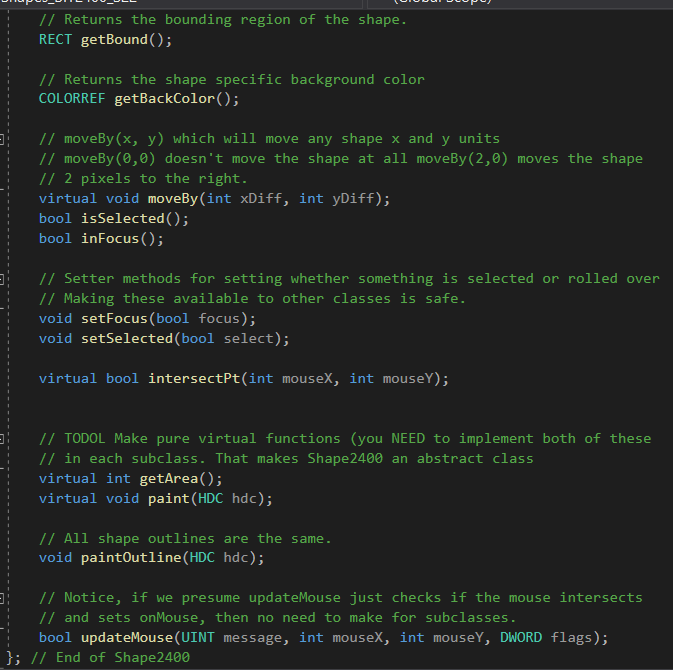This screenshot has height=670, width=673.
Task: Click the COLORREF type keyword
Action: coord(72,98)
